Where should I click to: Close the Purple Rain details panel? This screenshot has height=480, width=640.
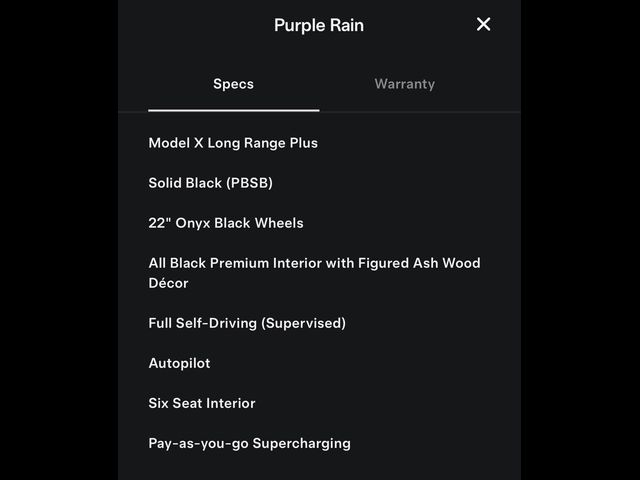(483, 24)
